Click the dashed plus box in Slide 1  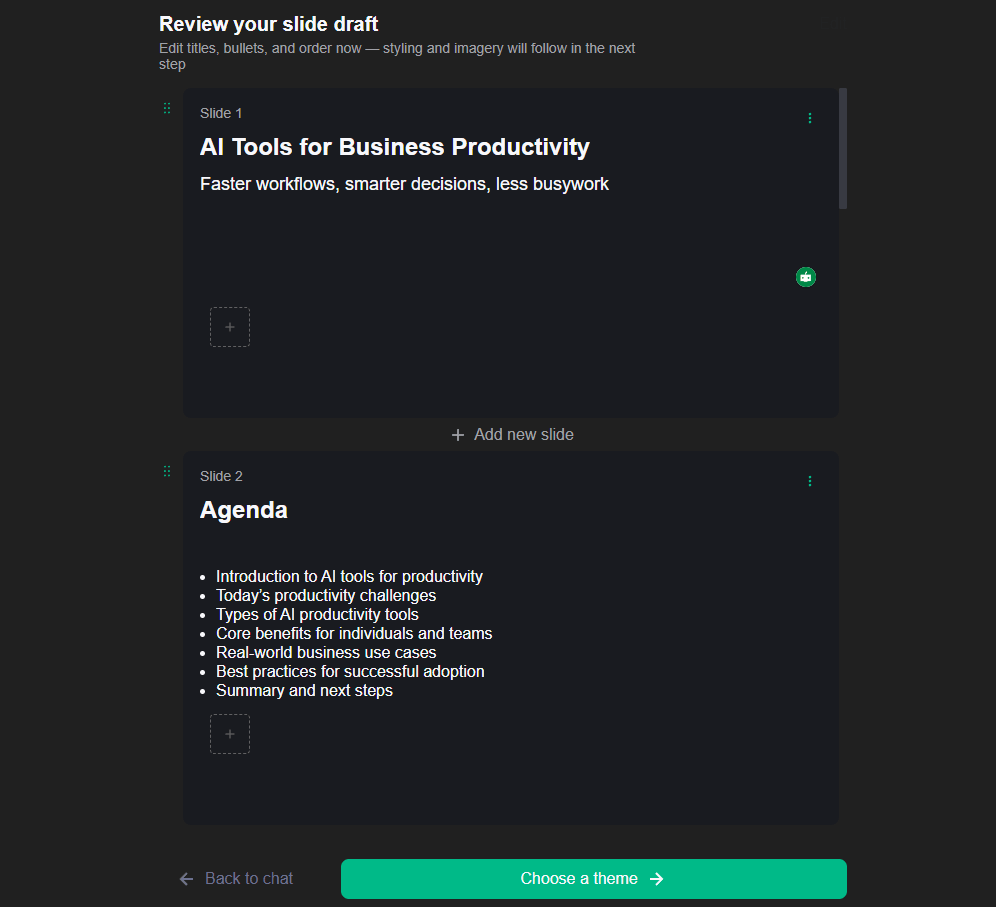(230, 327)
